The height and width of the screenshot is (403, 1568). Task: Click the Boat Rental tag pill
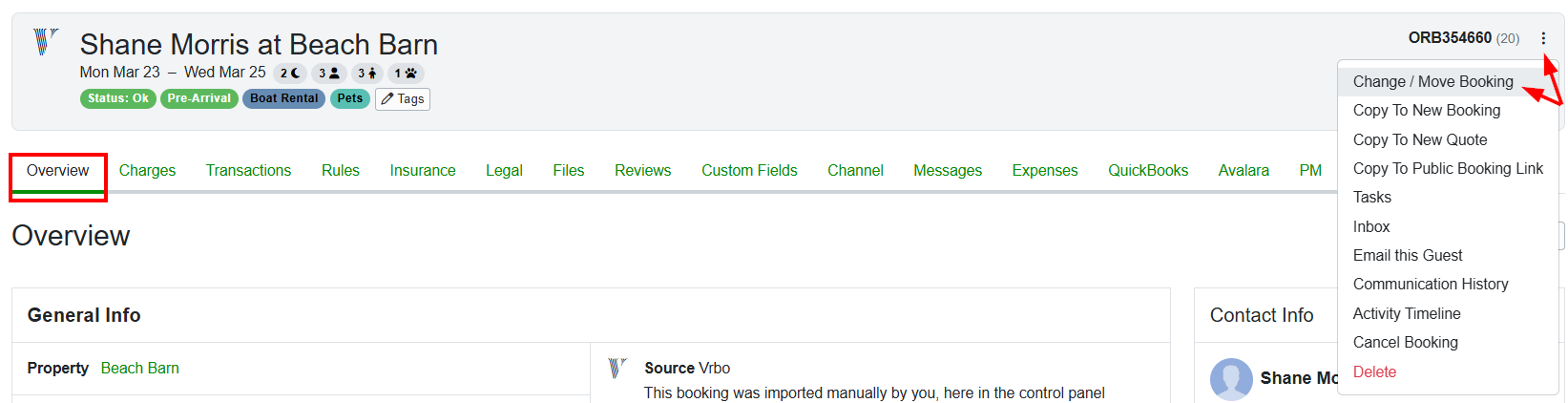tap(283, 98)
